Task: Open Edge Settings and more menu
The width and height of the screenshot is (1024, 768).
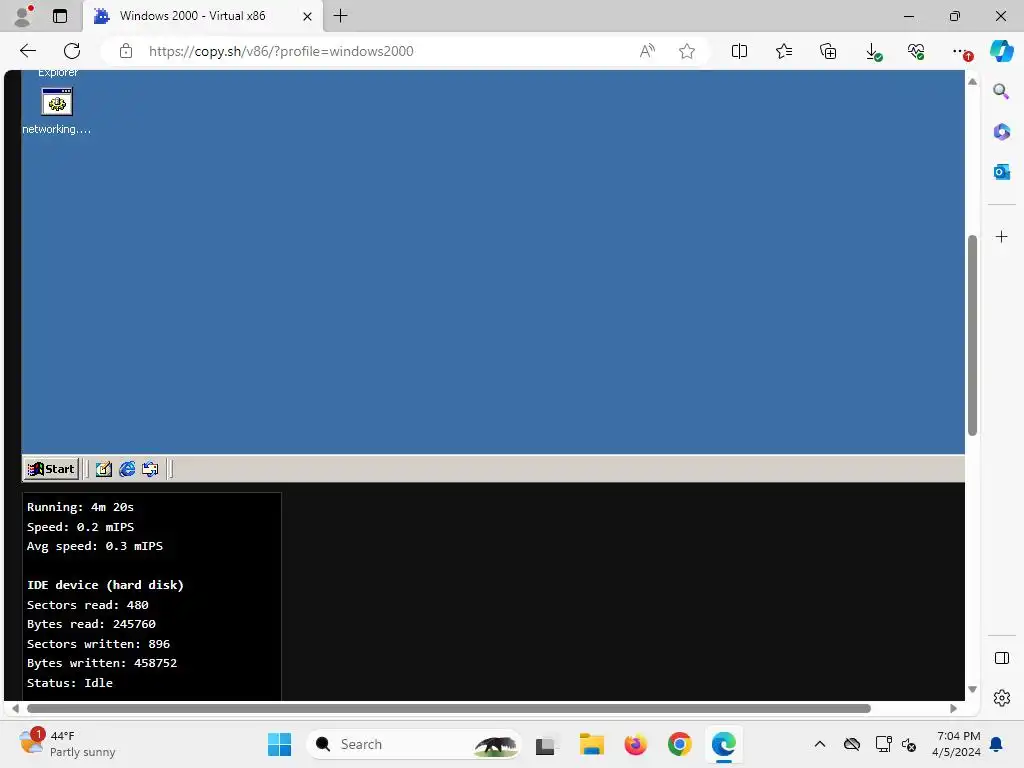Action: (961, 52)
